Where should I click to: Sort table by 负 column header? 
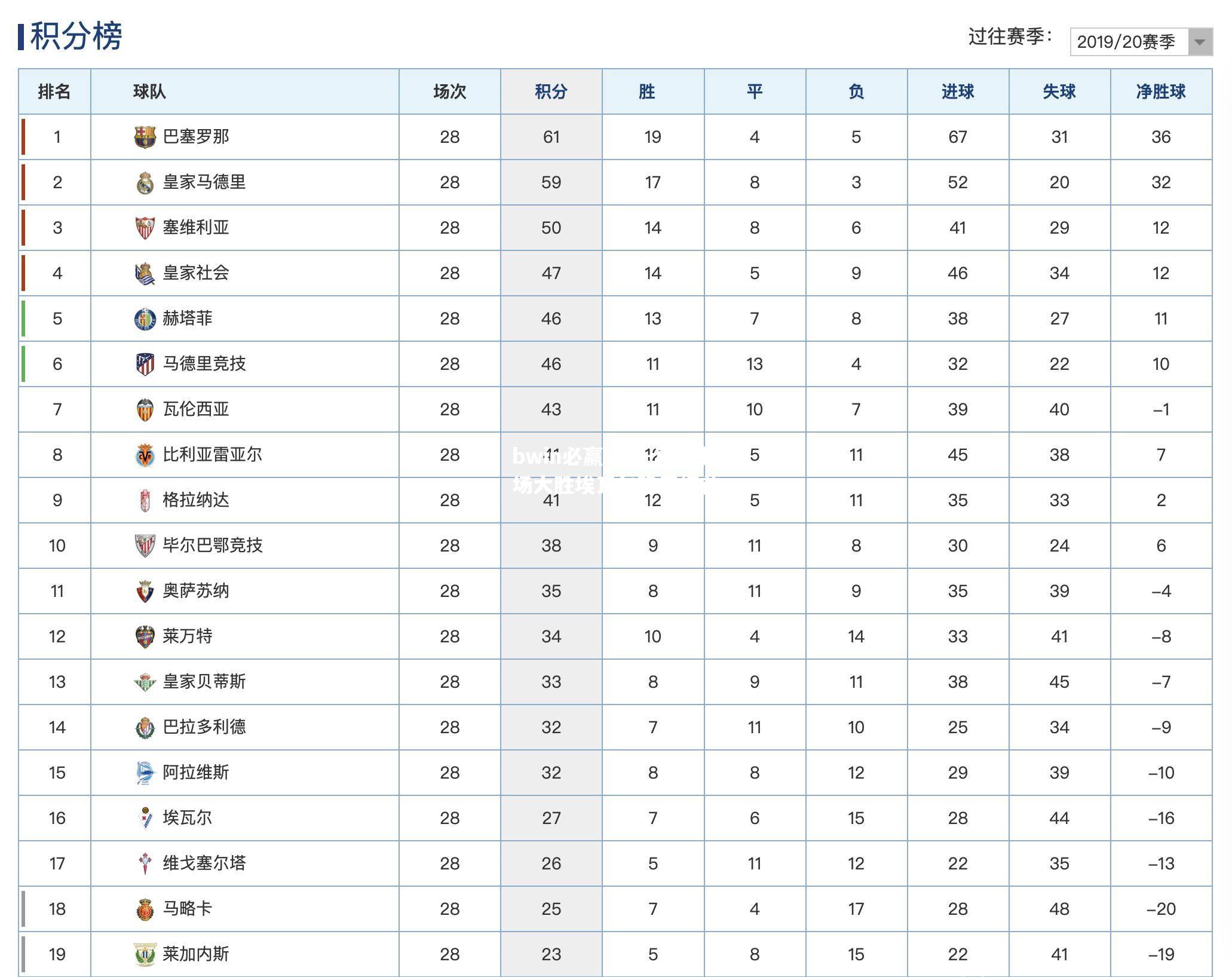[x=856, y=91]
